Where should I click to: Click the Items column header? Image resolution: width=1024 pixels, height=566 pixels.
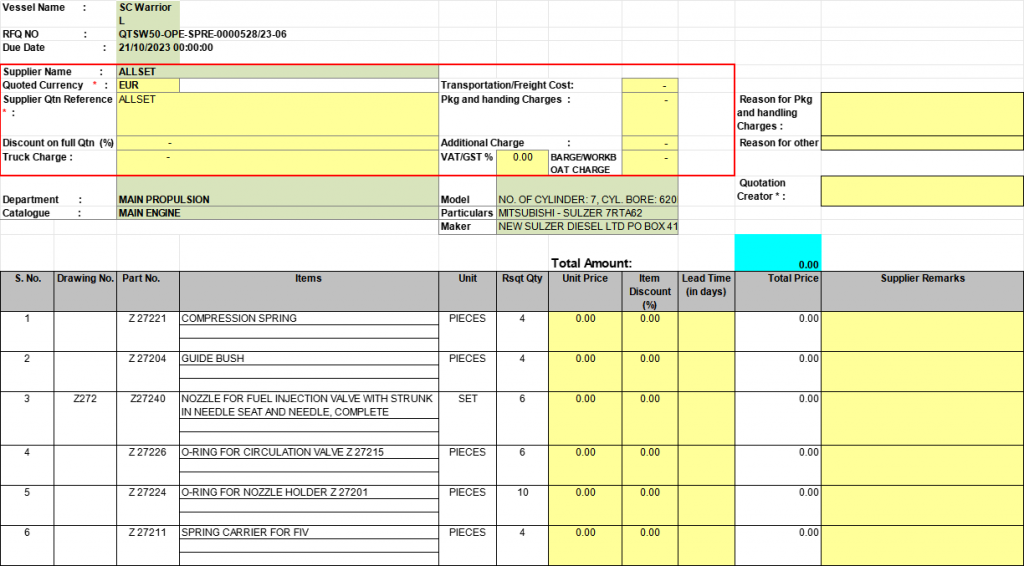[309, 291]
